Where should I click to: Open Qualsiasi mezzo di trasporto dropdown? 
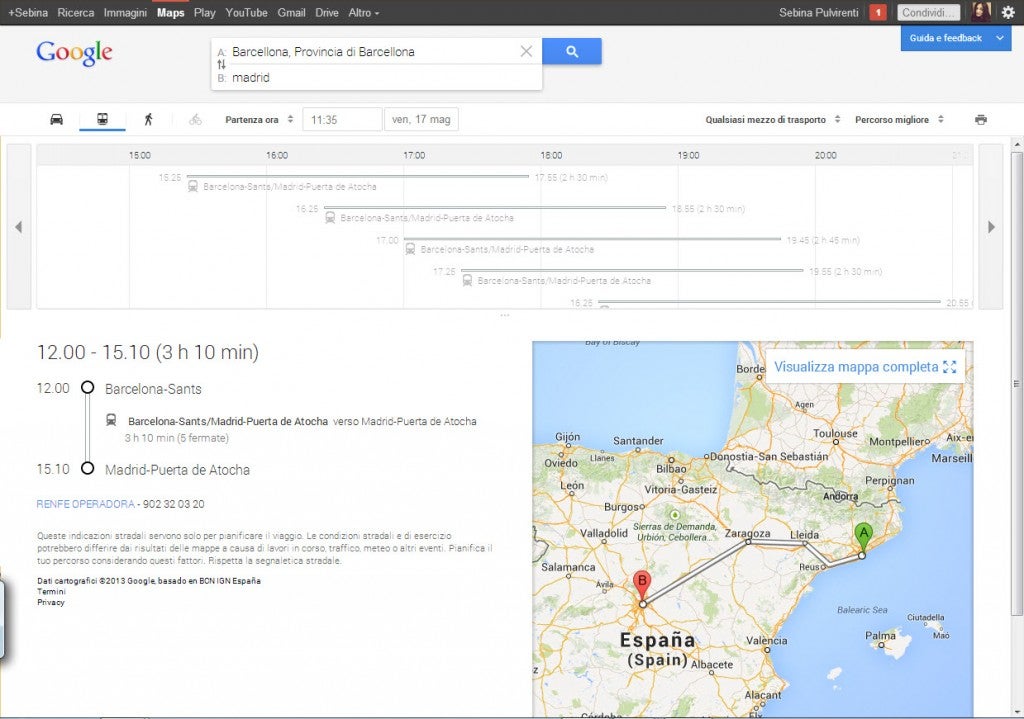point(773,120)
